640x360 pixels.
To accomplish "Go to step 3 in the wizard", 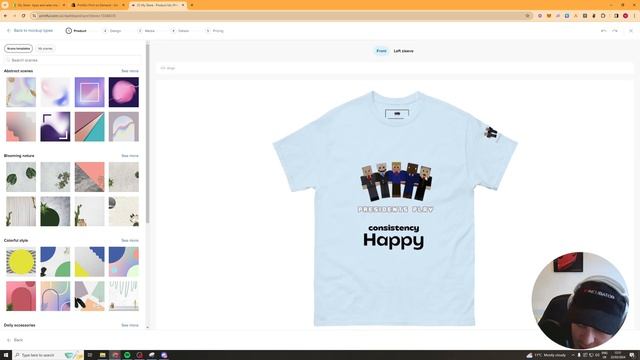I will pos(147,31).
